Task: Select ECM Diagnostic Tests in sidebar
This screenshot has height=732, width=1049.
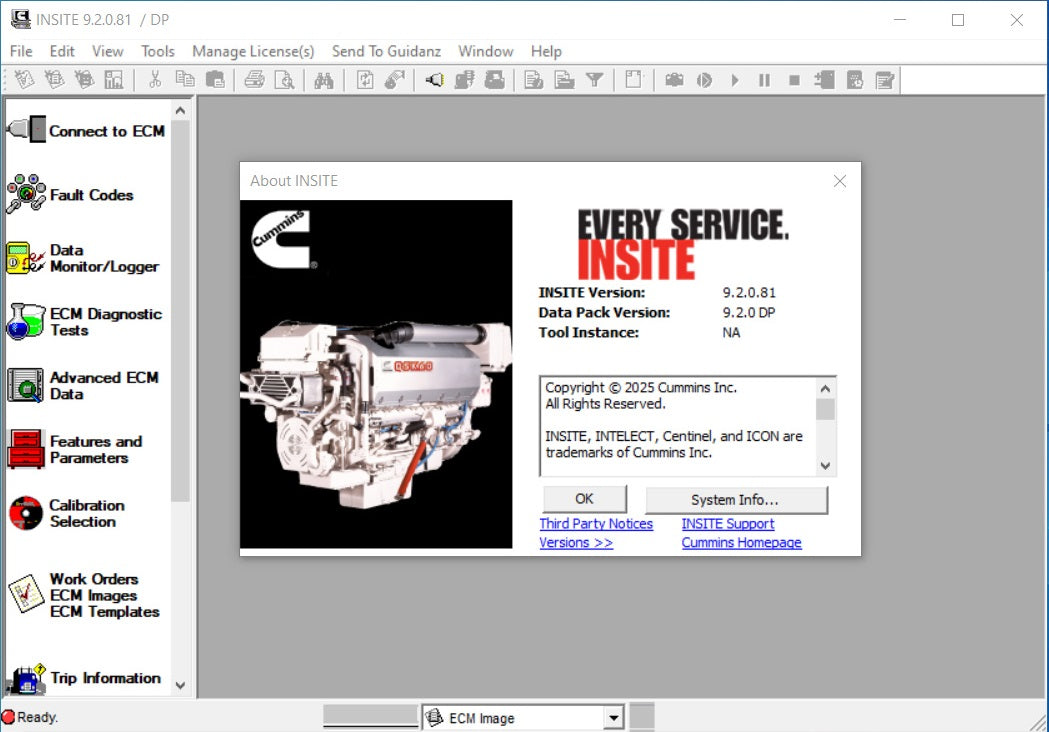Action: coord(26,322)
